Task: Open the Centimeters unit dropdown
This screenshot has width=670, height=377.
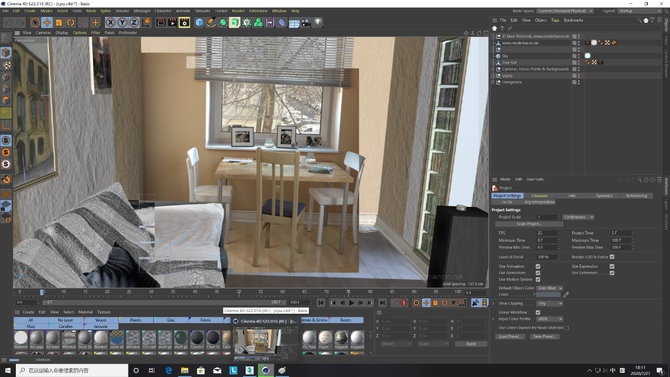Action: point(578,217)
